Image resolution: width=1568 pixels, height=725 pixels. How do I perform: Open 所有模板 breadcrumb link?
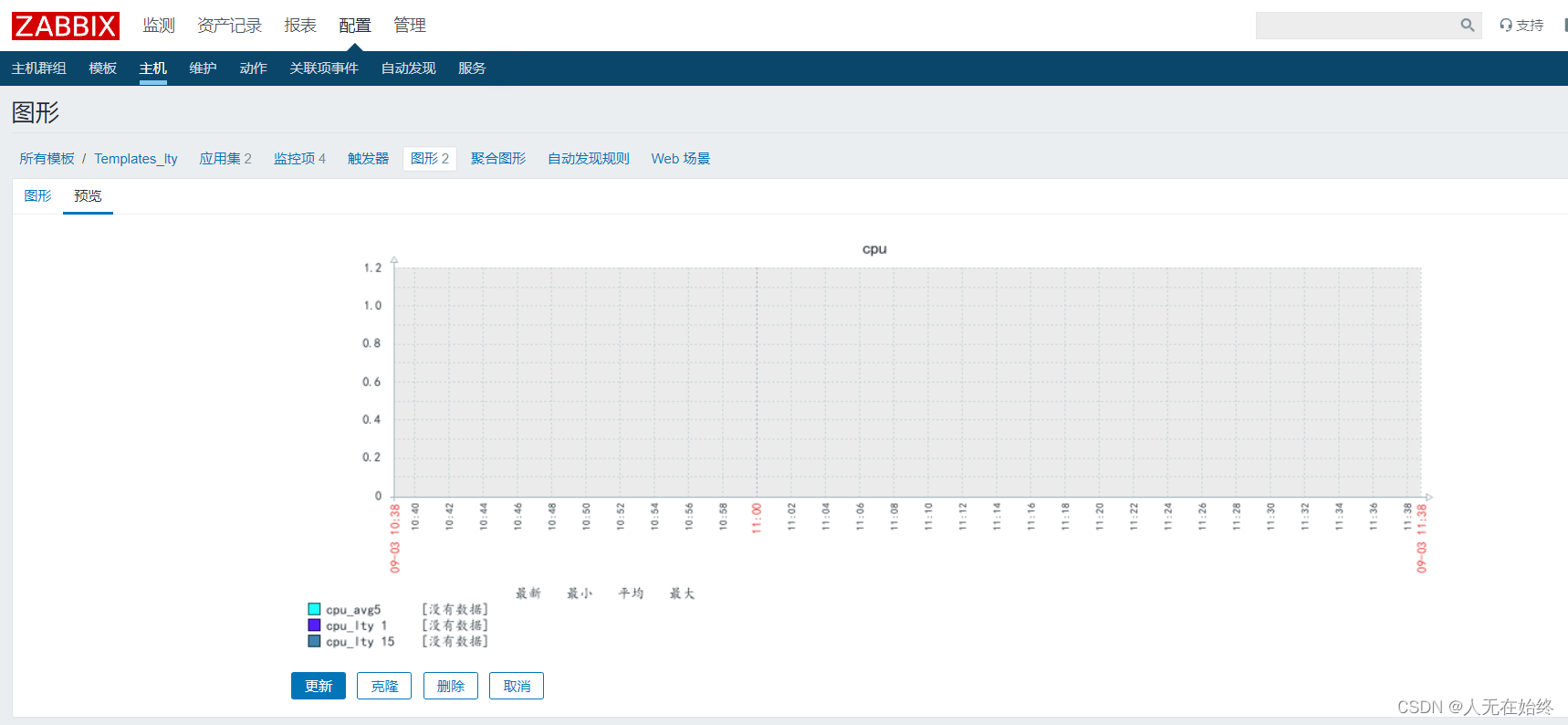point(47,159)
